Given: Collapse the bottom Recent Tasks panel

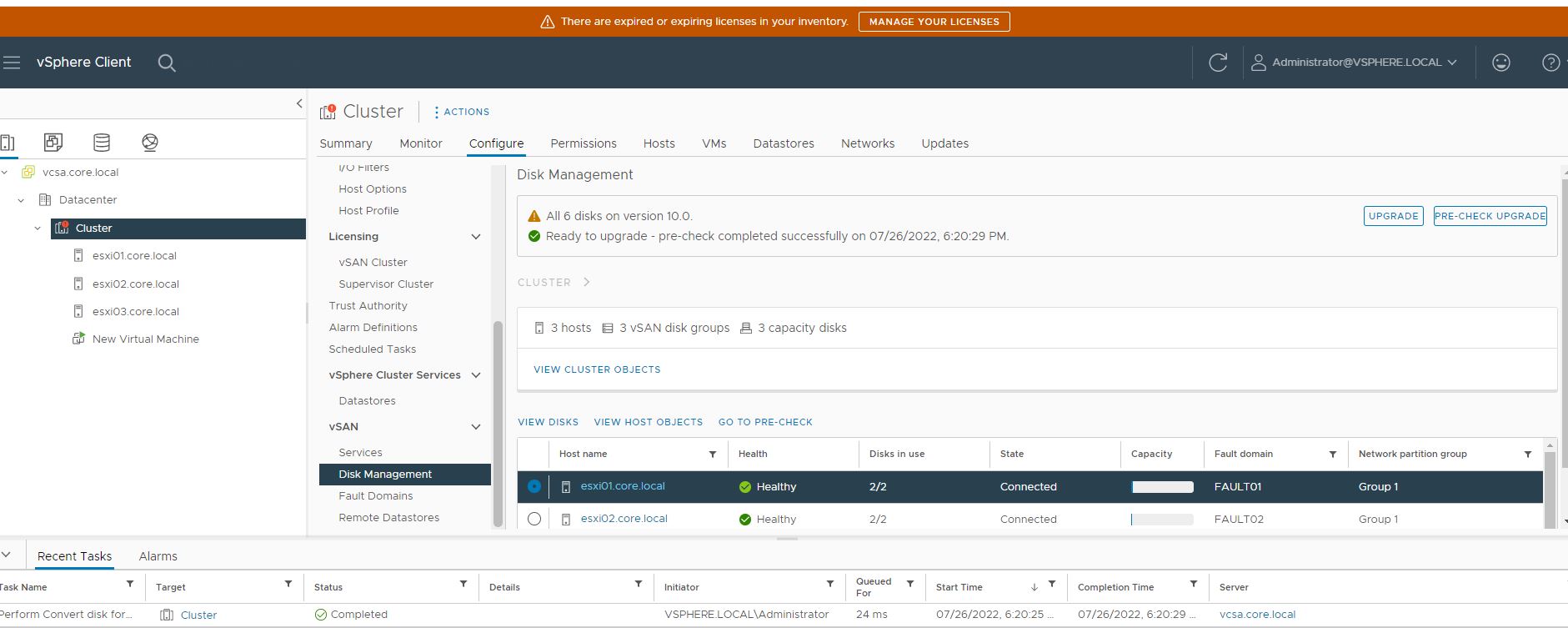Looking at the screenshot, I should (6, 555).
